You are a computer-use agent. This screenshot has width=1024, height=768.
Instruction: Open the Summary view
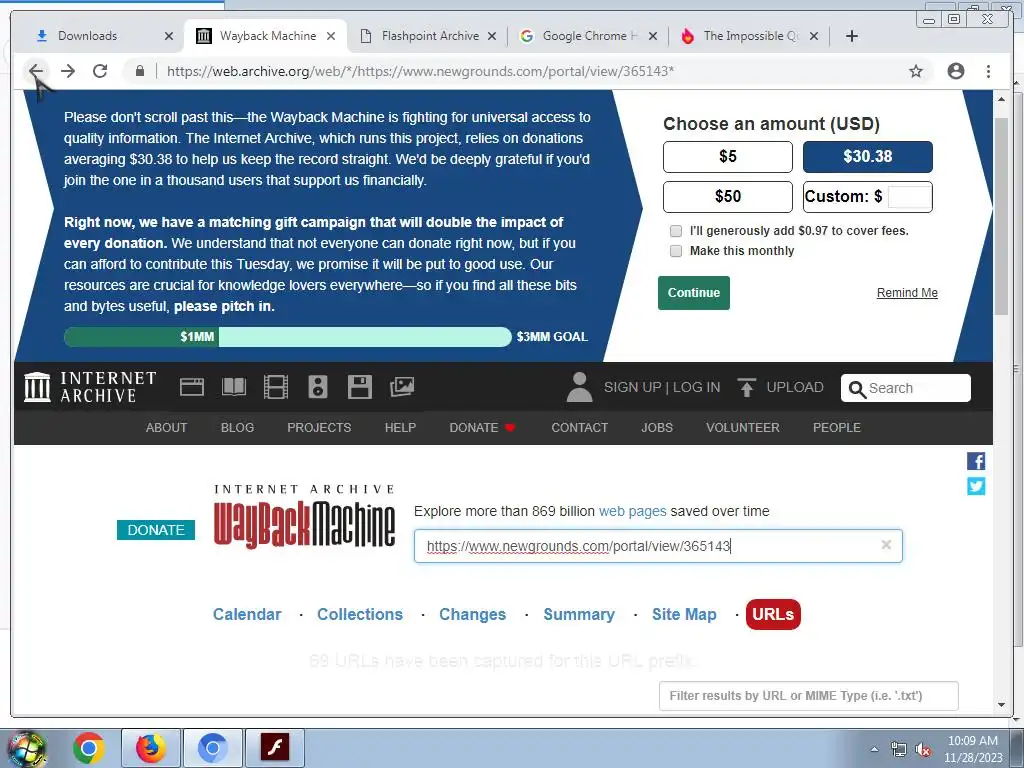tap(579, 615)
